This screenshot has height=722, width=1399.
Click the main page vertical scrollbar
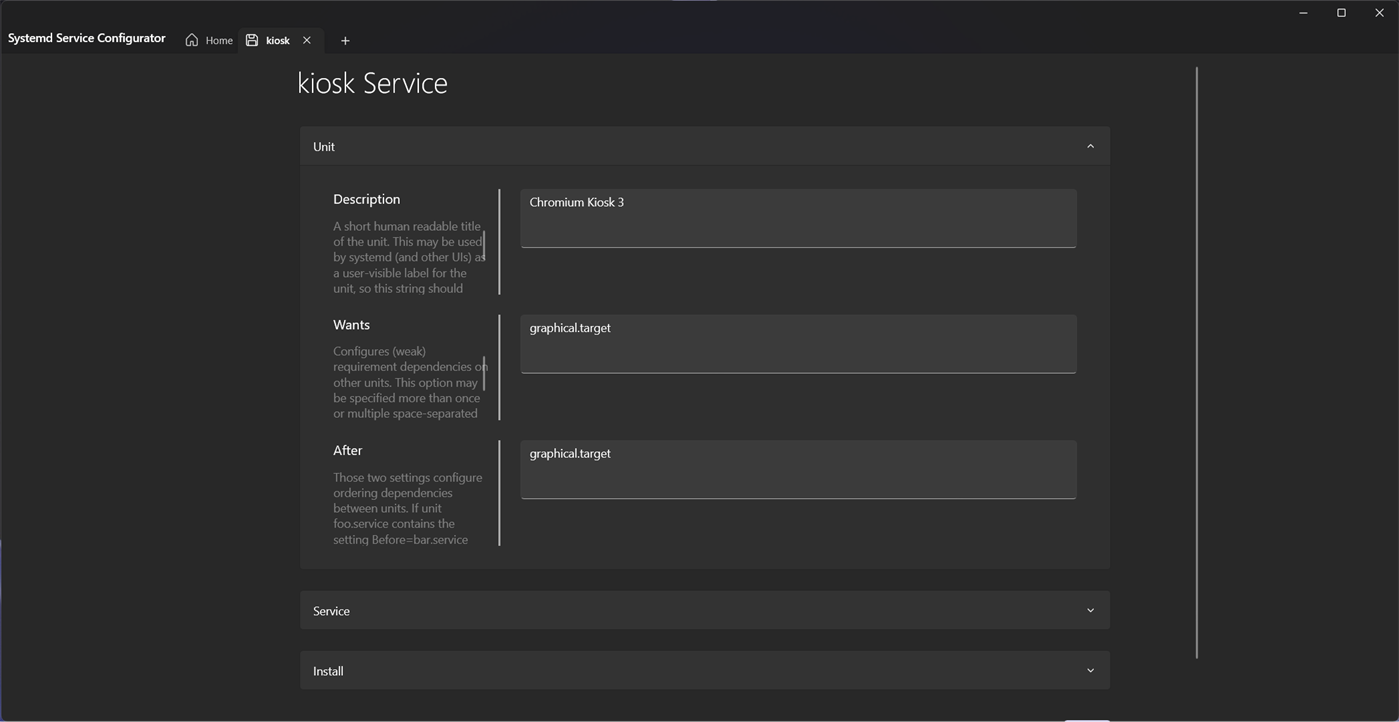[1196, 362]
